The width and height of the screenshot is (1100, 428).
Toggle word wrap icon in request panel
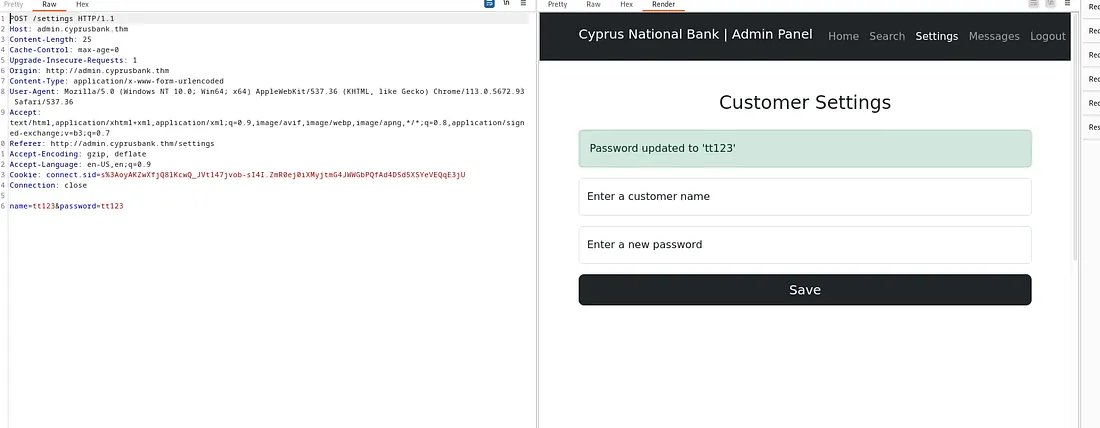coord(489,4)
